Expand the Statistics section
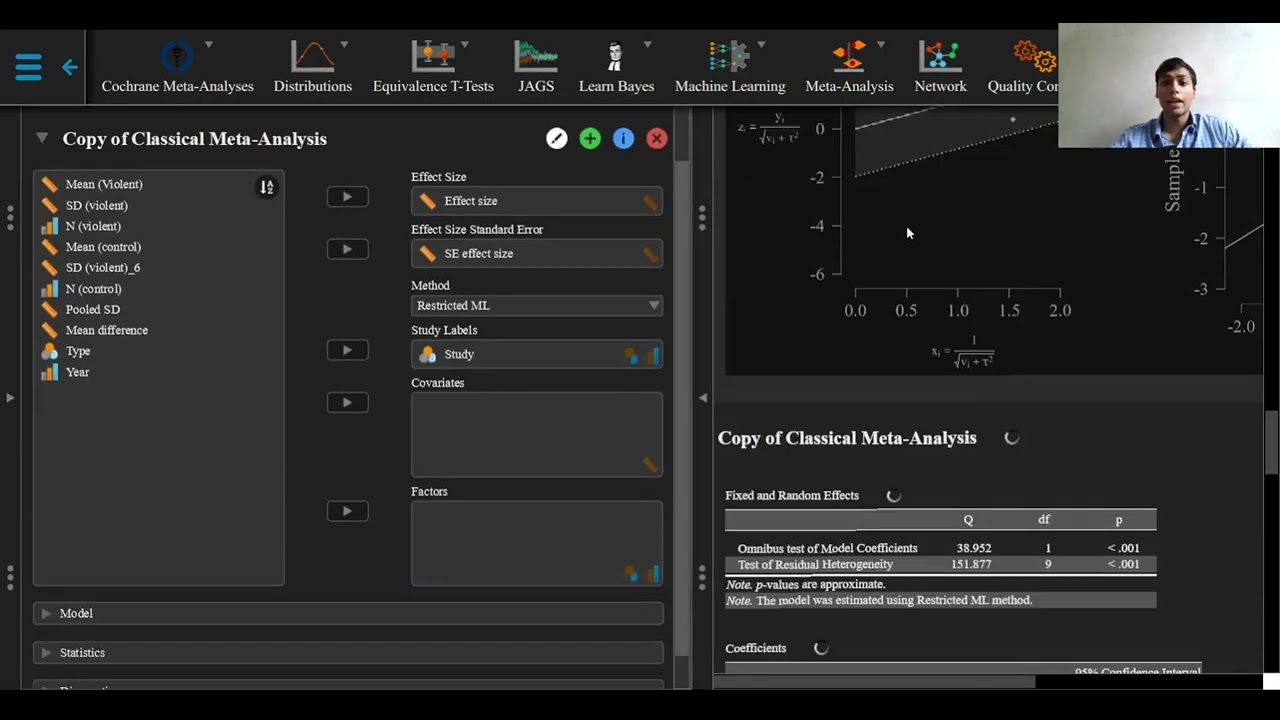 [x=348, y=652]
